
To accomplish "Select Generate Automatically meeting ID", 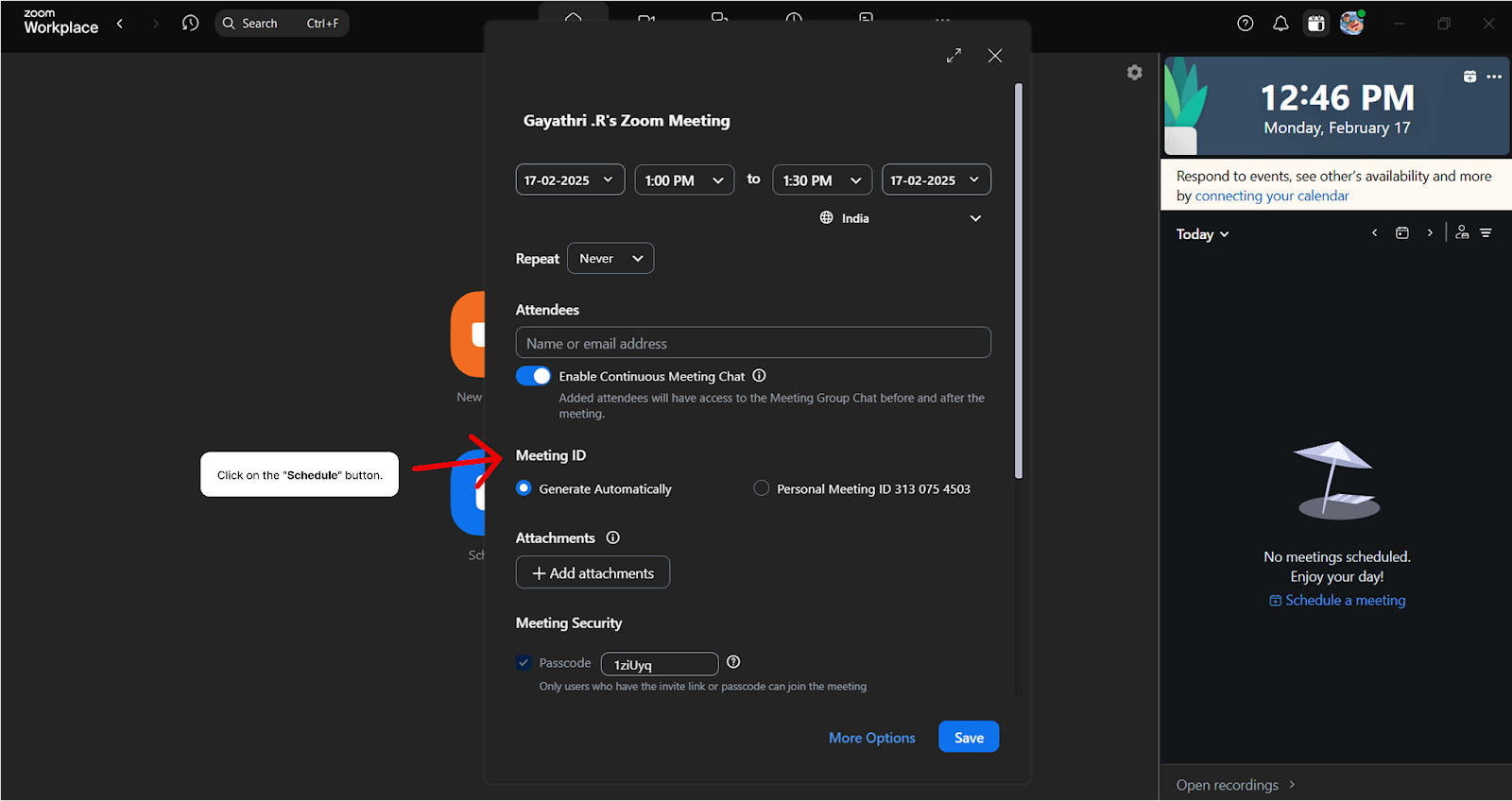I will 524,488.
